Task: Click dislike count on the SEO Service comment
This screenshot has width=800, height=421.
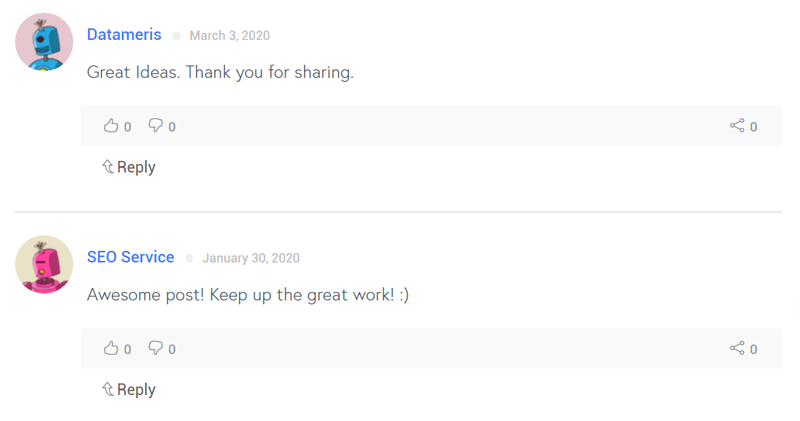Action: pos(172,349)
